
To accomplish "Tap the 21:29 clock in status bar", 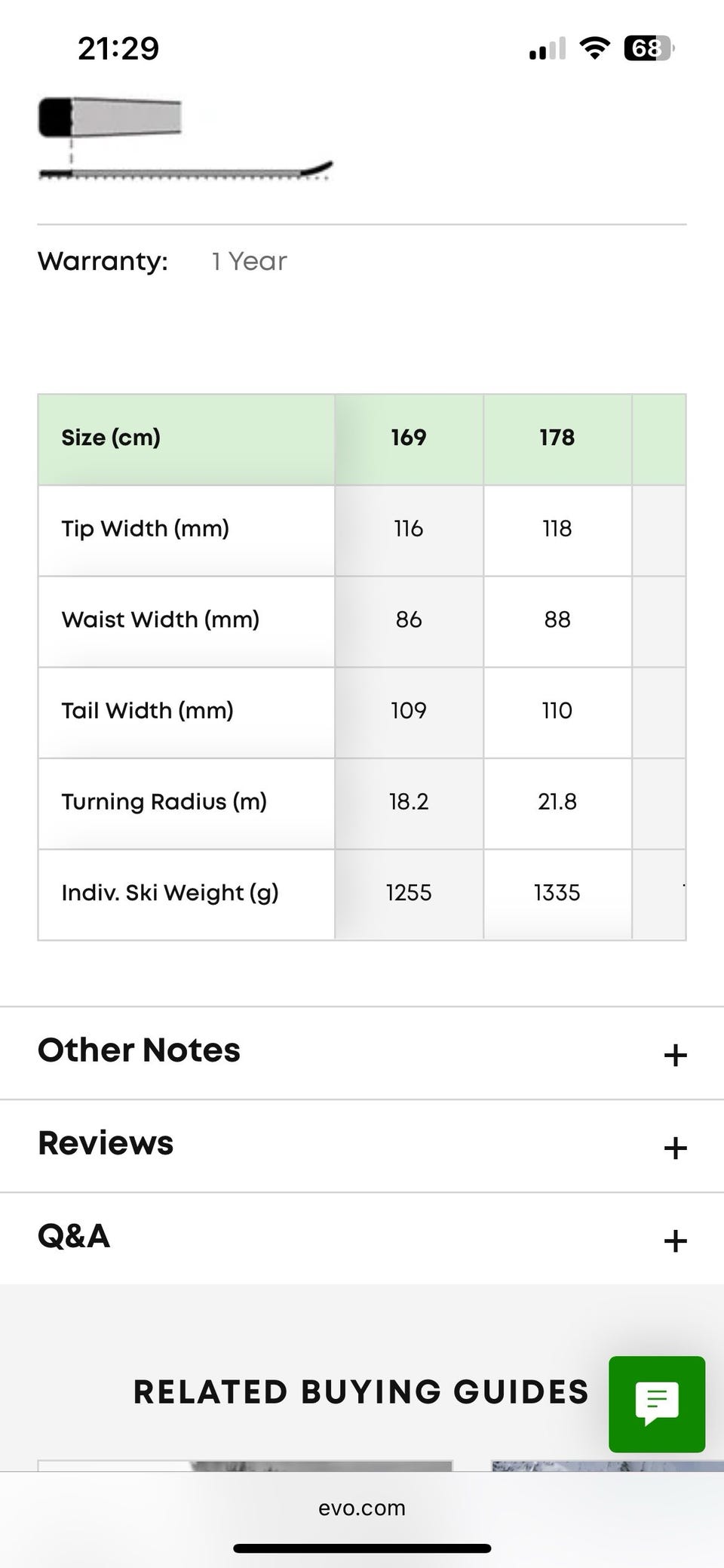I will (118, 49).
